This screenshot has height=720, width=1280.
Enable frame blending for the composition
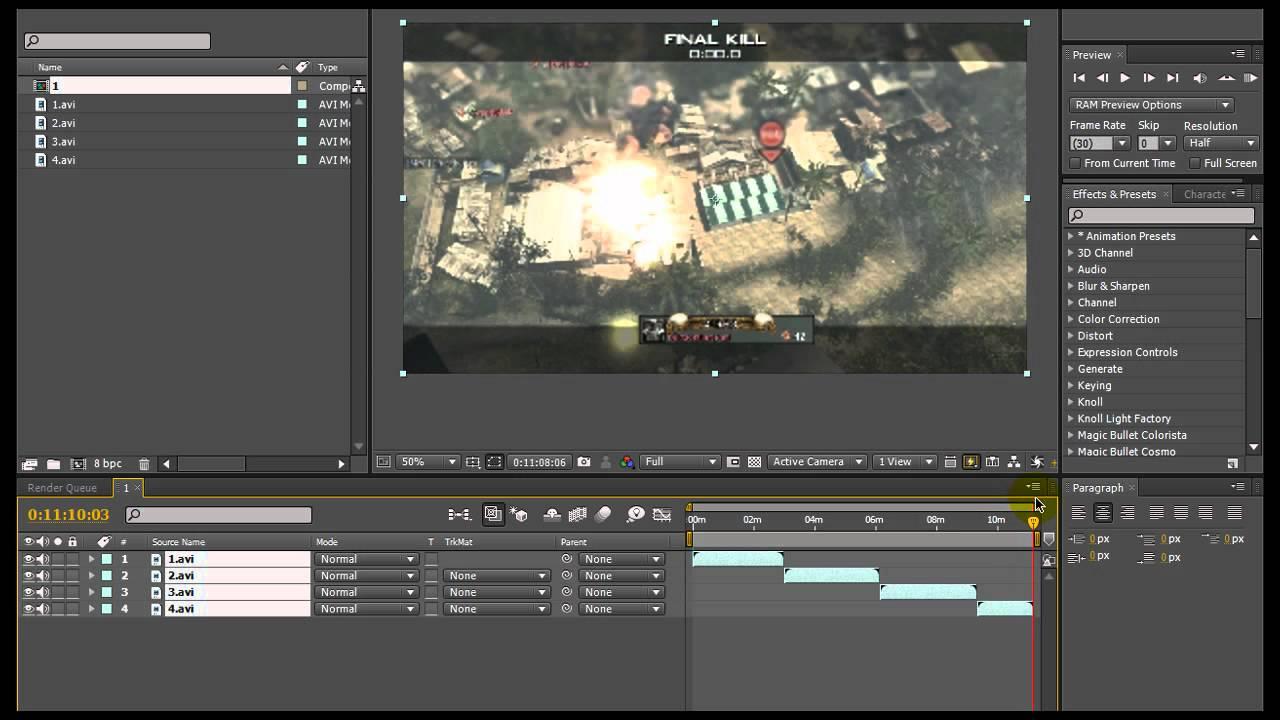[577, 514]
